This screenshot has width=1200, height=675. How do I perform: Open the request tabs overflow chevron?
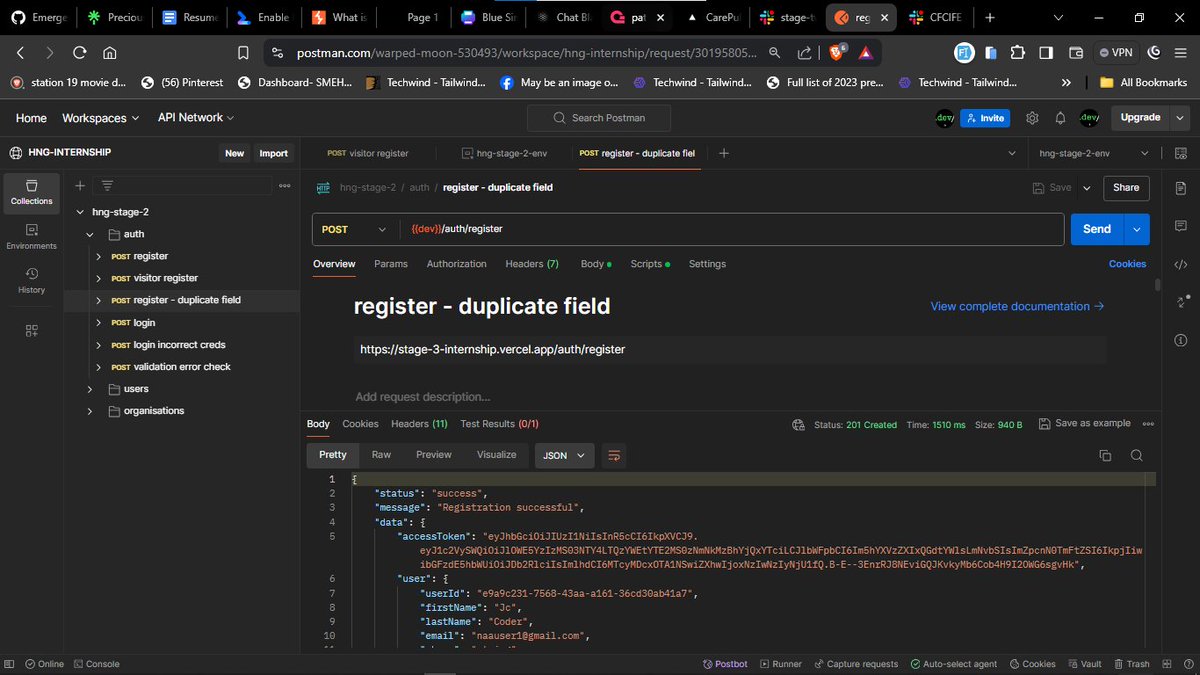pos(1011,153)
